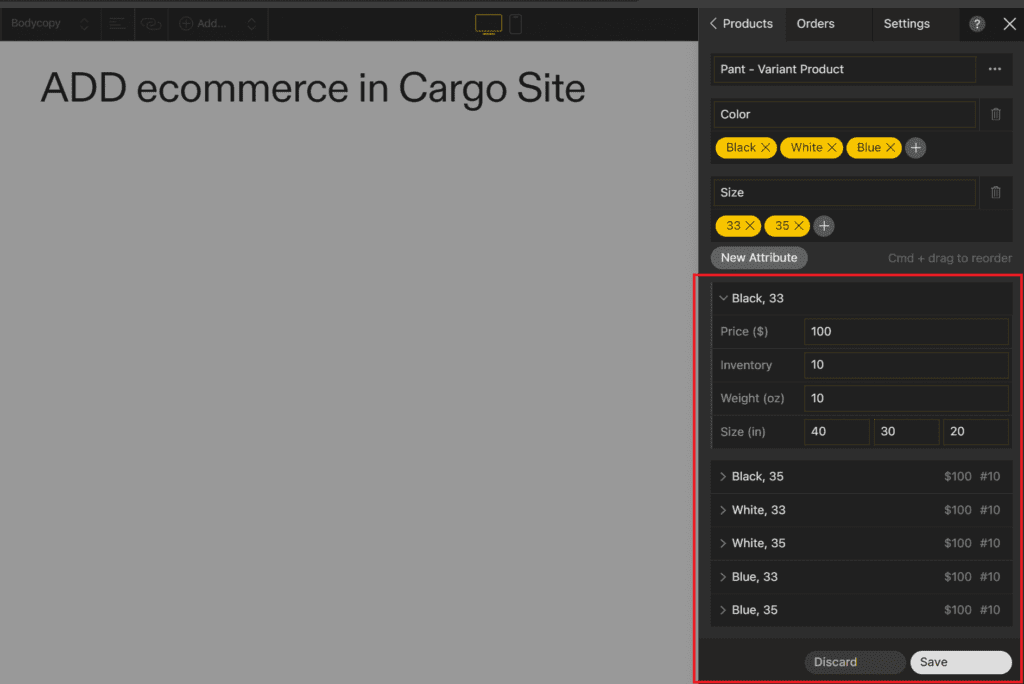Save the product

point(961,662)
